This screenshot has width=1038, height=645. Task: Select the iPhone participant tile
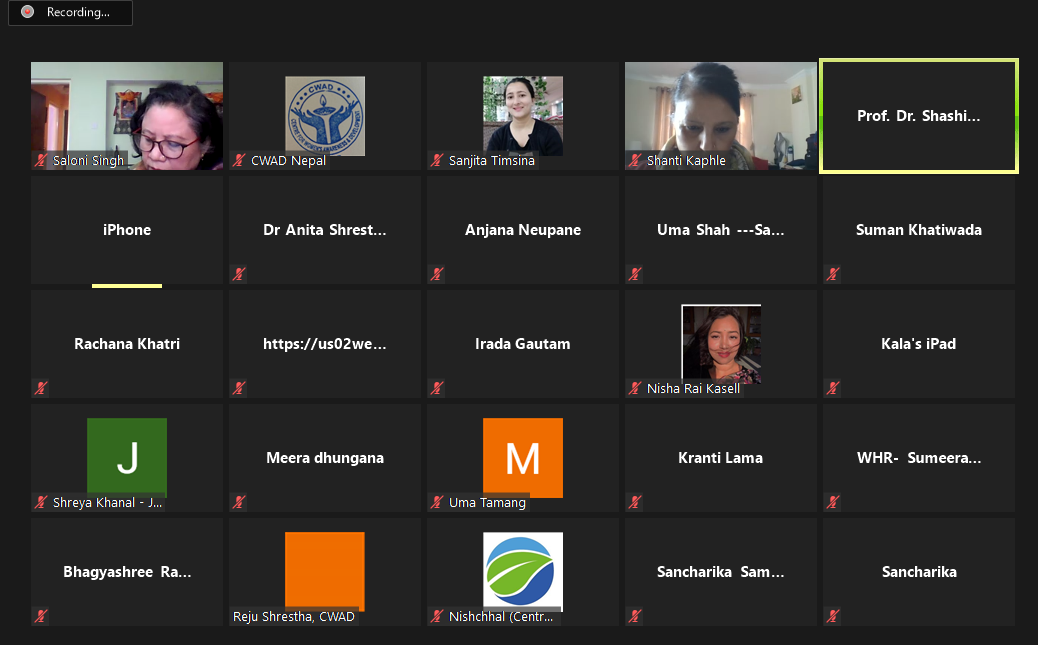(x=127, y=230)
